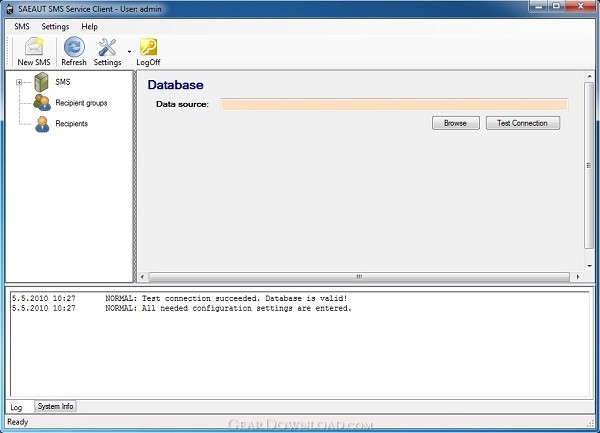
Task: Maximize the SMS Service Client window
Action: click(556, 6)
